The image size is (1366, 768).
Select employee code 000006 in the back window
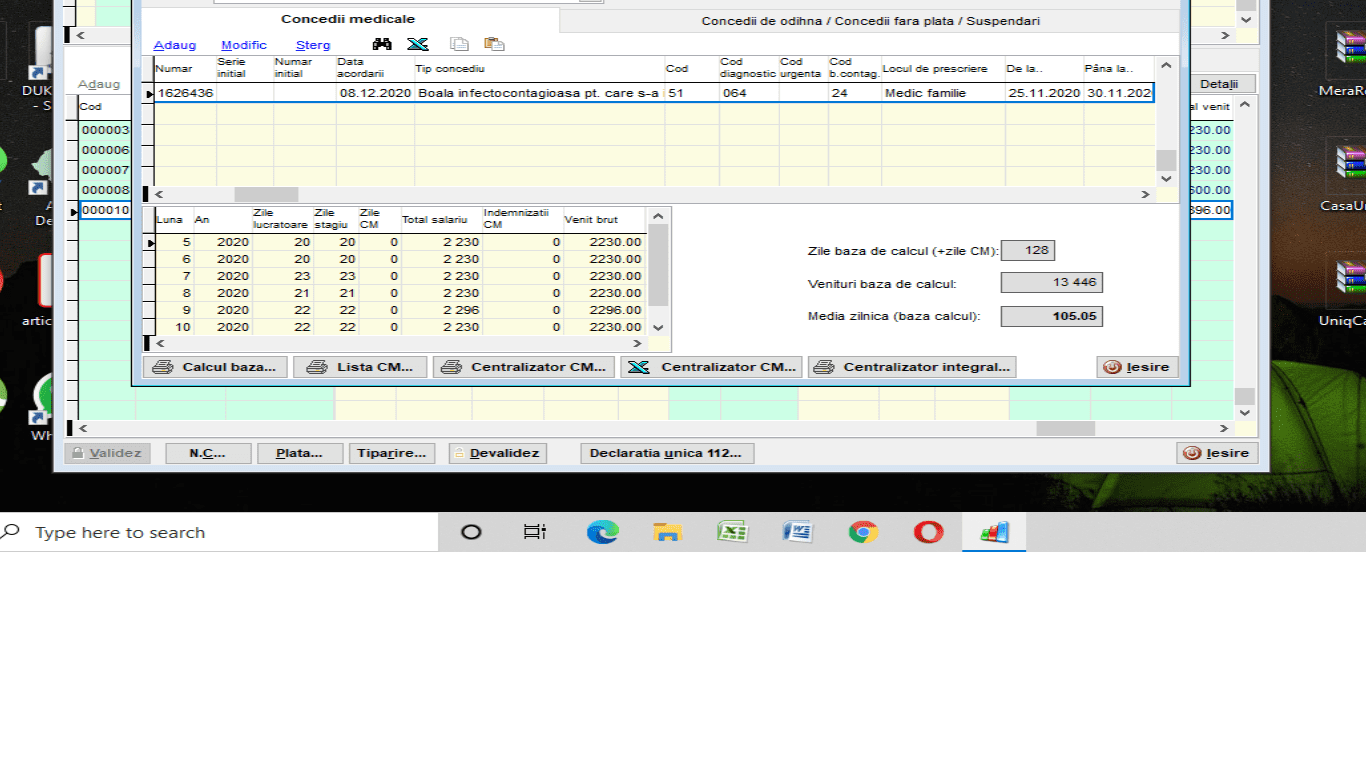pyautogui.click(x=105, y=150)
